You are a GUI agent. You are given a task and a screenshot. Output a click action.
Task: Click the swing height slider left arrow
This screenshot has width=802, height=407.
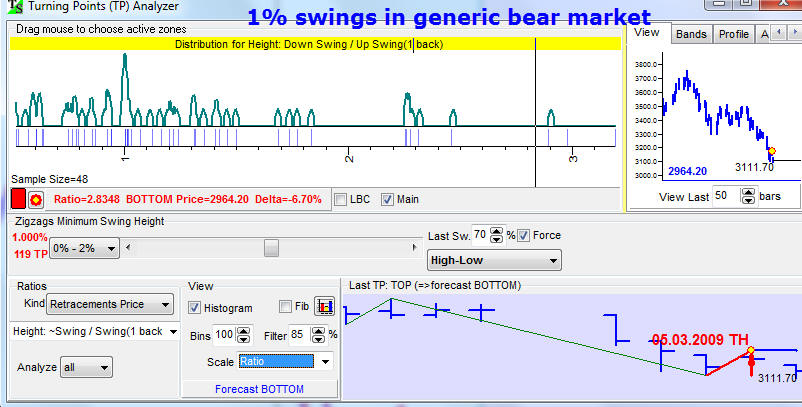pyautogui.click(x=129, y=246)
